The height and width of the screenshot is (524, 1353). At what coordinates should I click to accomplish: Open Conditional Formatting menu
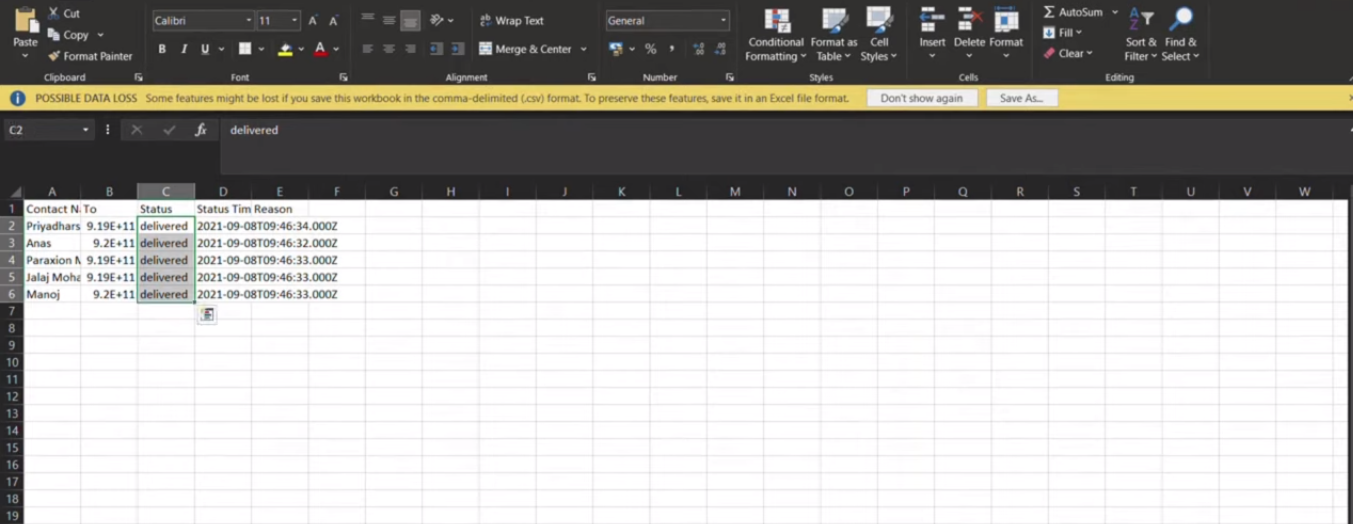click(x=775, y=35)
